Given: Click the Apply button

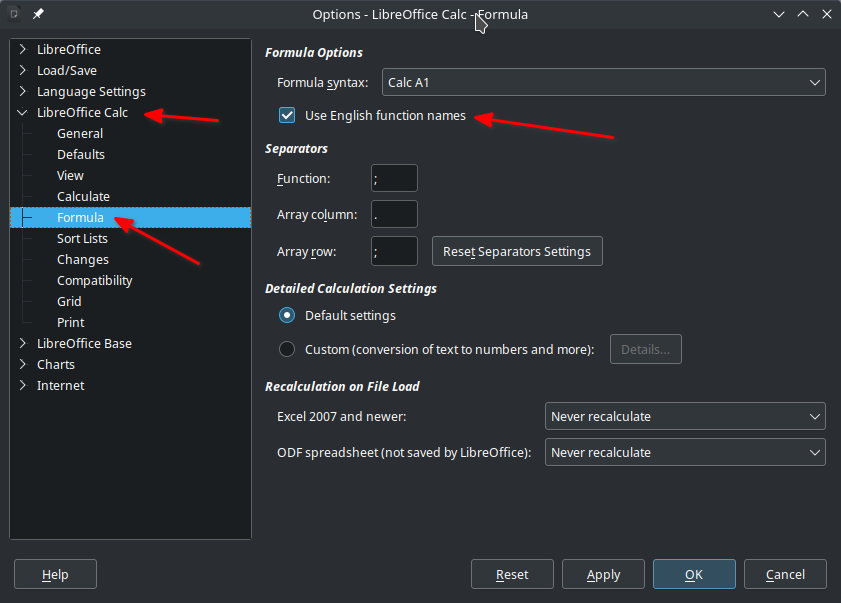Looking at the screenshot, I should 603,574.
